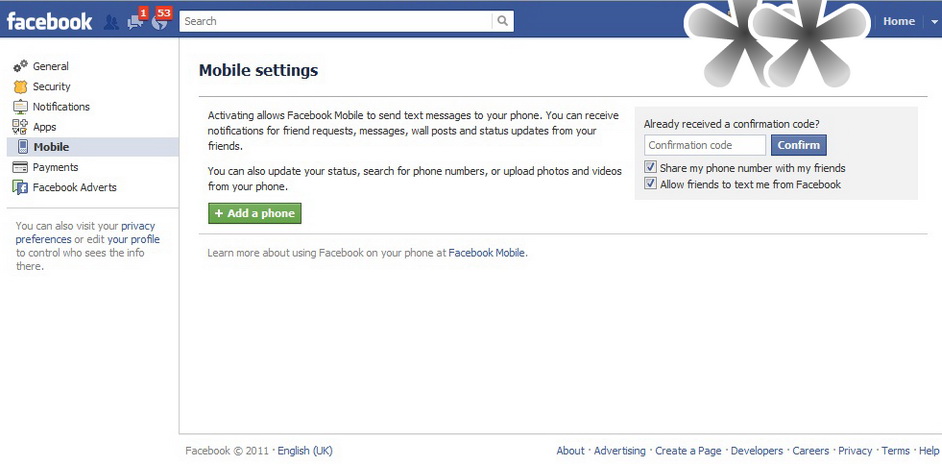
Task: Click the Add a phone button
Action: point(255,213)
